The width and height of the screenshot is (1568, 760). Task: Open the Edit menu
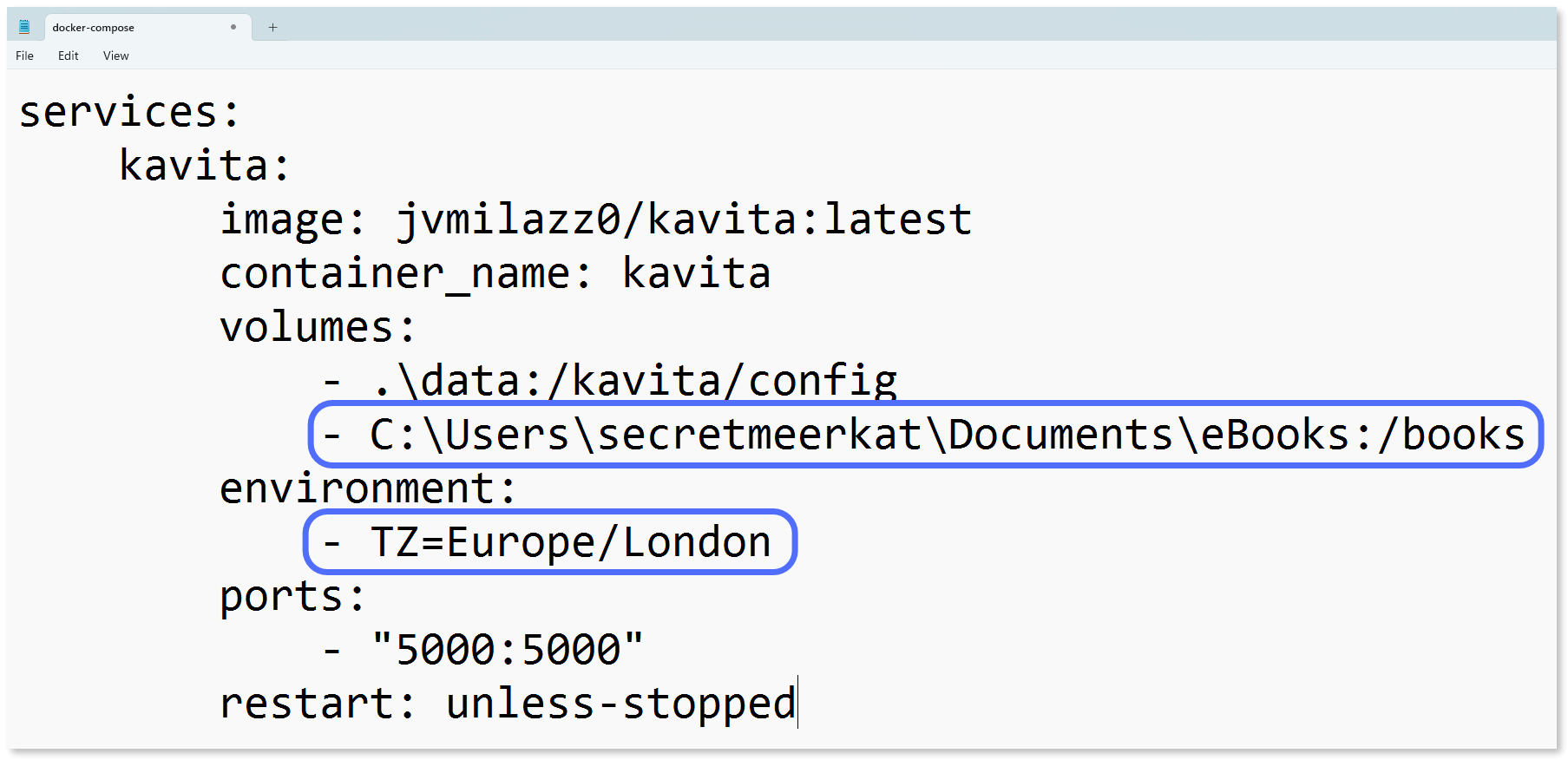pyautogui.click(x=68, y=56)
